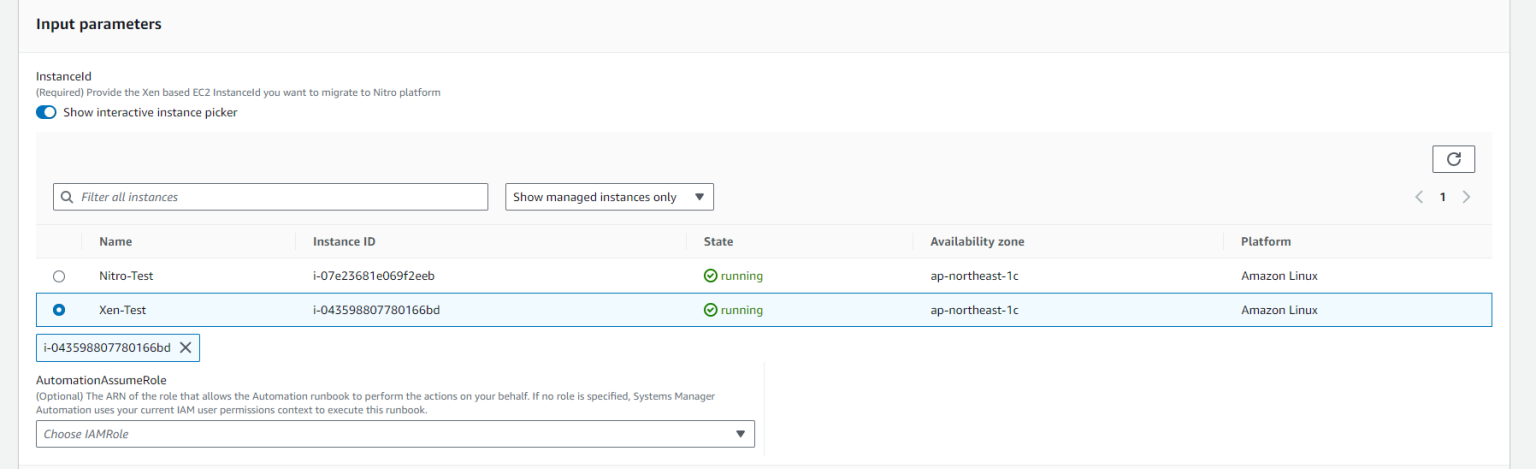This screenshot has height=469, width=1536.
Task: Go to the previous page arrow
Action: click(1419, 197)
